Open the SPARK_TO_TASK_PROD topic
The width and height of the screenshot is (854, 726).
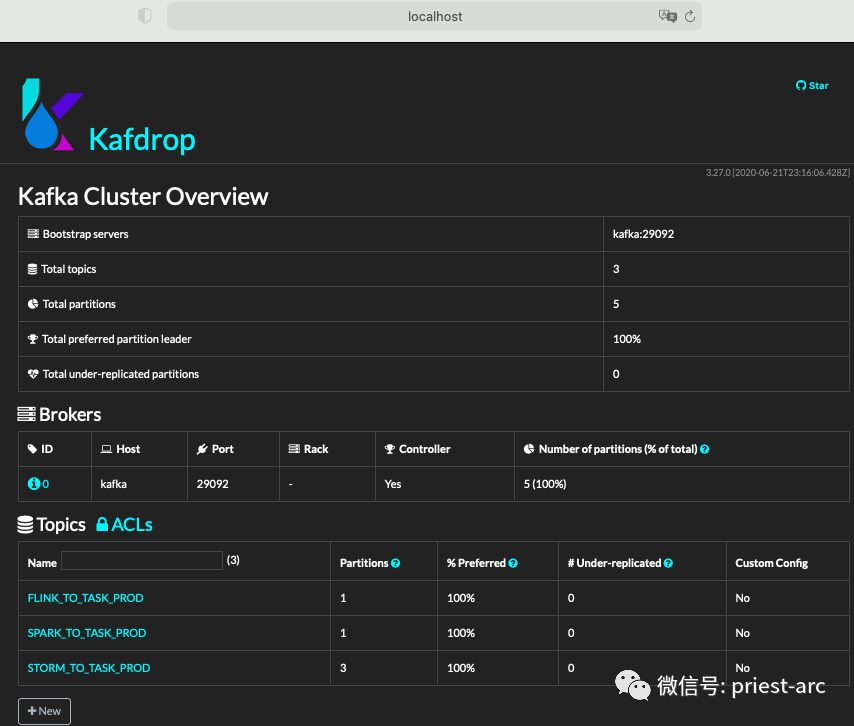click(87, 633)
